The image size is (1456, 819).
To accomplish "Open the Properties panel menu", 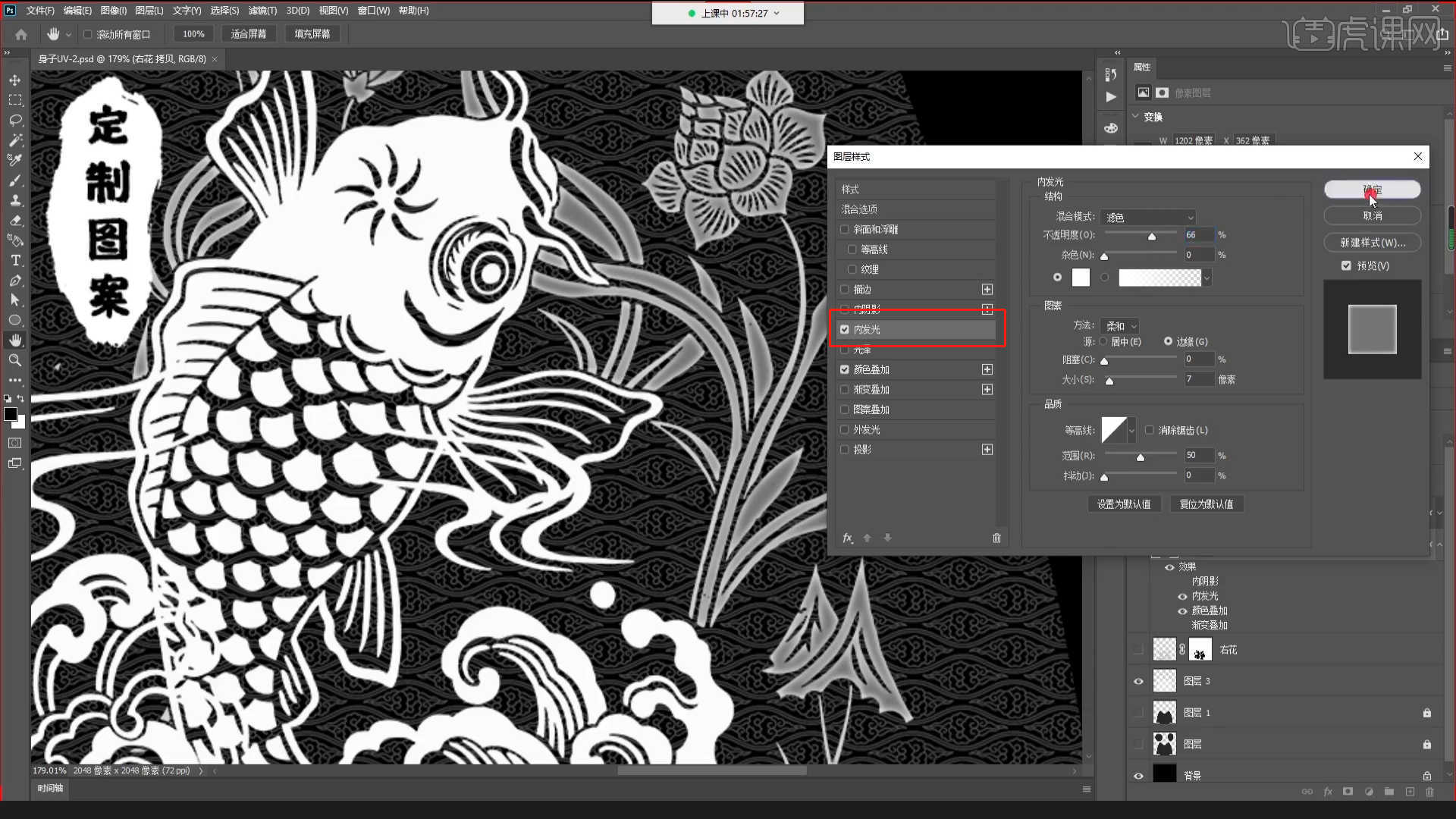I will 1447,67.
